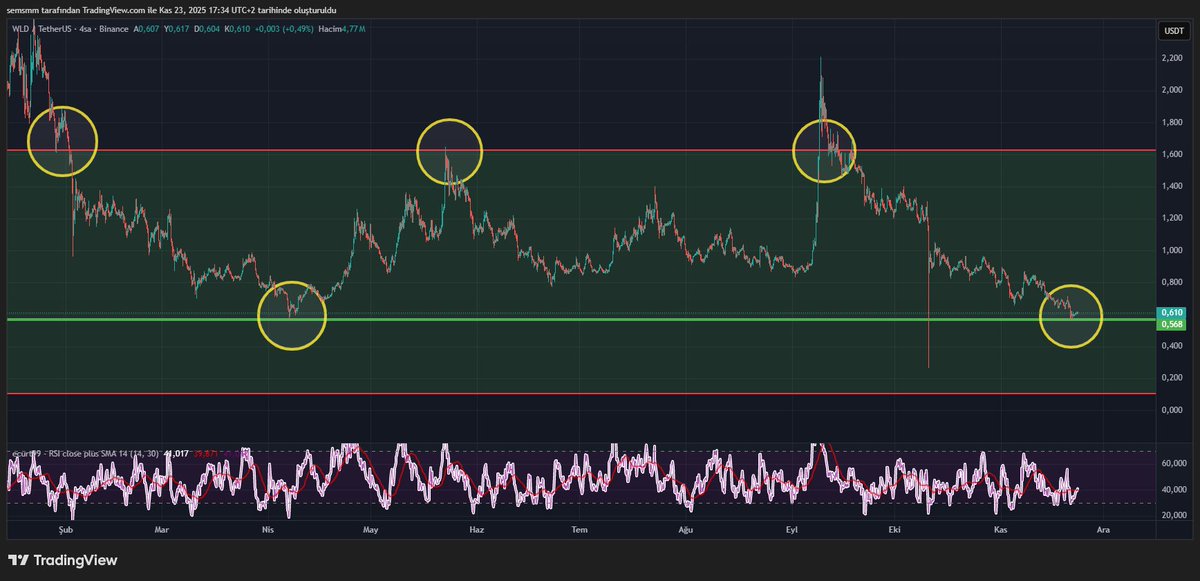Click the 1,200 price axis label
The height and width of the screenshot is (581, 1200).
[1172, 218]
